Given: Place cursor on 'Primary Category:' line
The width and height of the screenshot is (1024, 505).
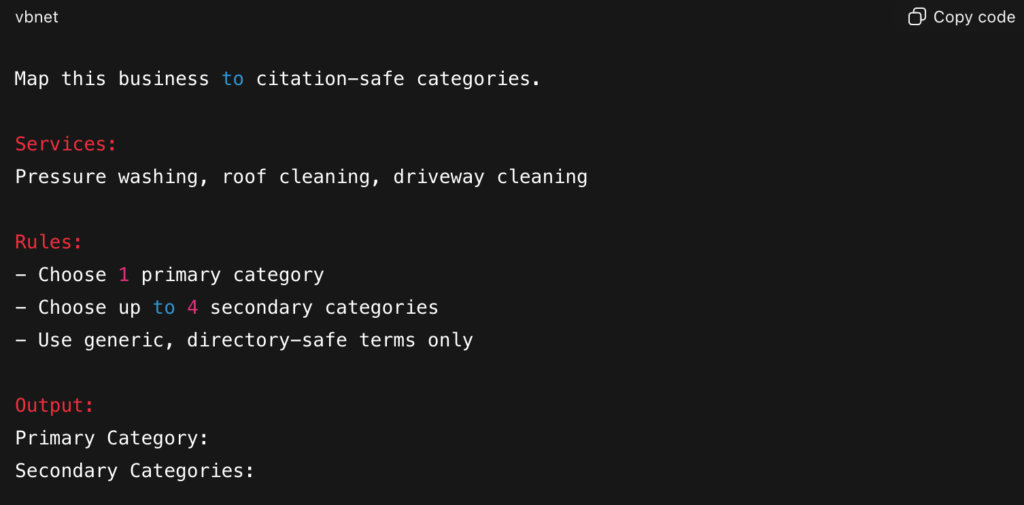Looking at the screenshot, I should coord(111,438).
